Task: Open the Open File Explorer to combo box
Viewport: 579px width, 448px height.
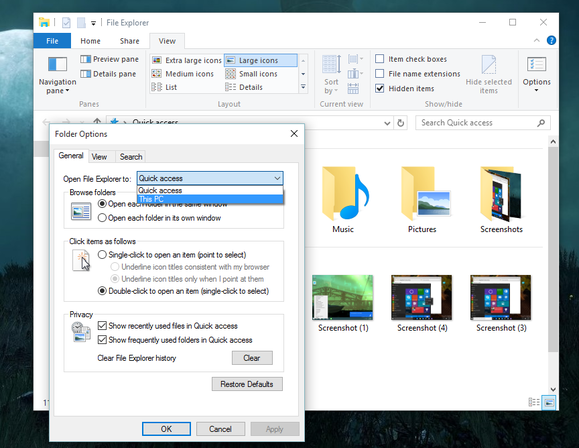Action: (x=210, y=178)
